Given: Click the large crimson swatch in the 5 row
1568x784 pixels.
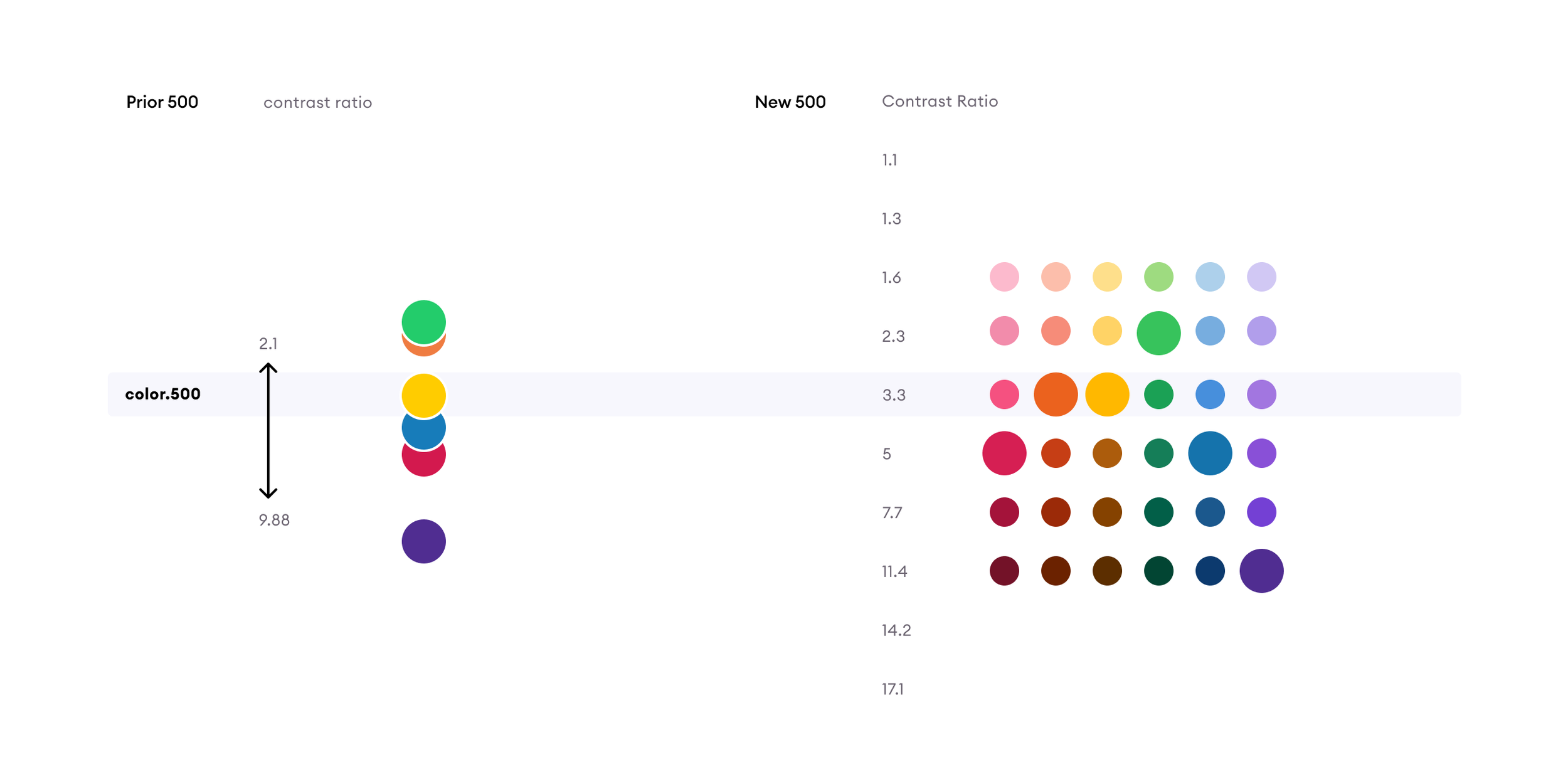Looking at the screenshot, I should pyautogui.click(x=1004, y=453).
